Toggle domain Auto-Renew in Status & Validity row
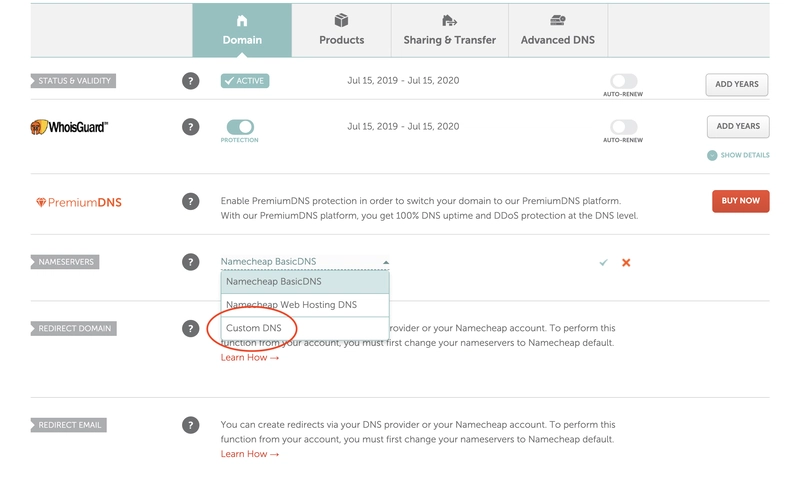800x488 pixels. (x=623, y=81)
